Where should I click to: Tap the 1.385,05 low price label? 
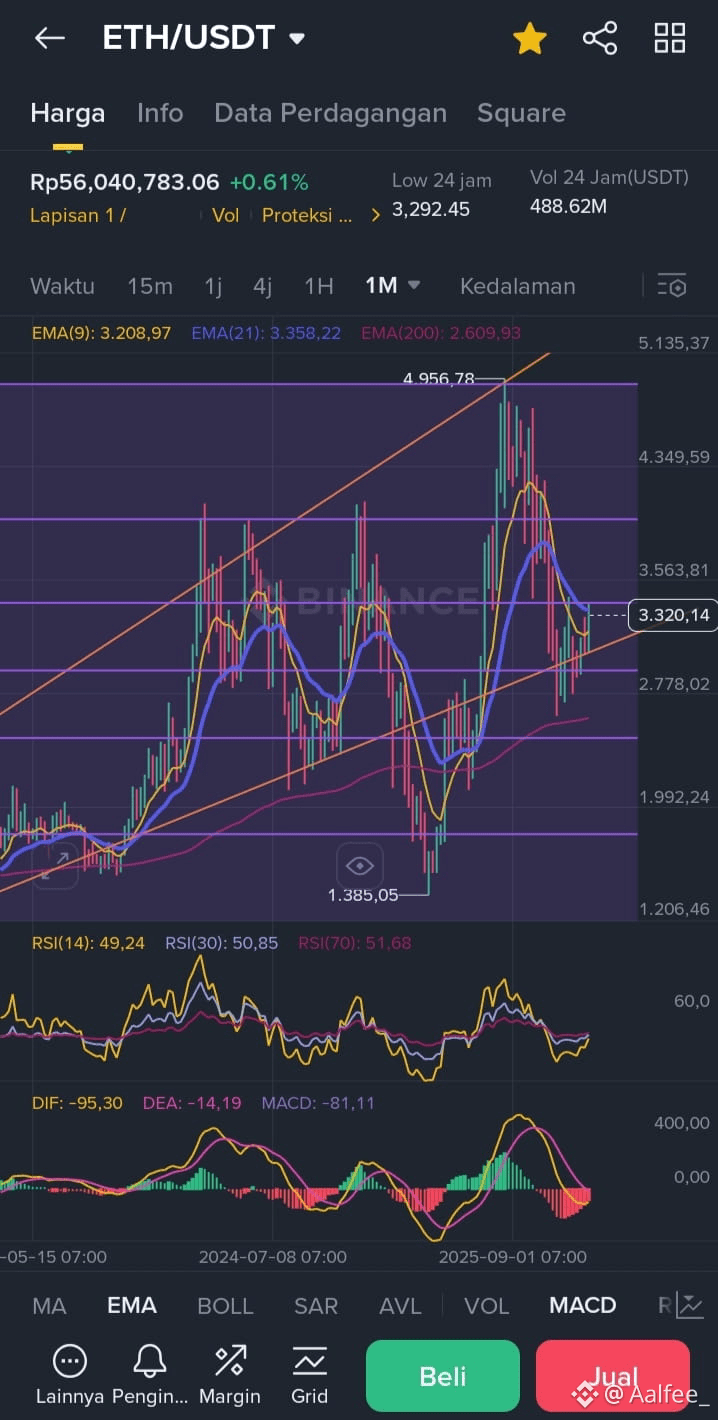[363, 895]
